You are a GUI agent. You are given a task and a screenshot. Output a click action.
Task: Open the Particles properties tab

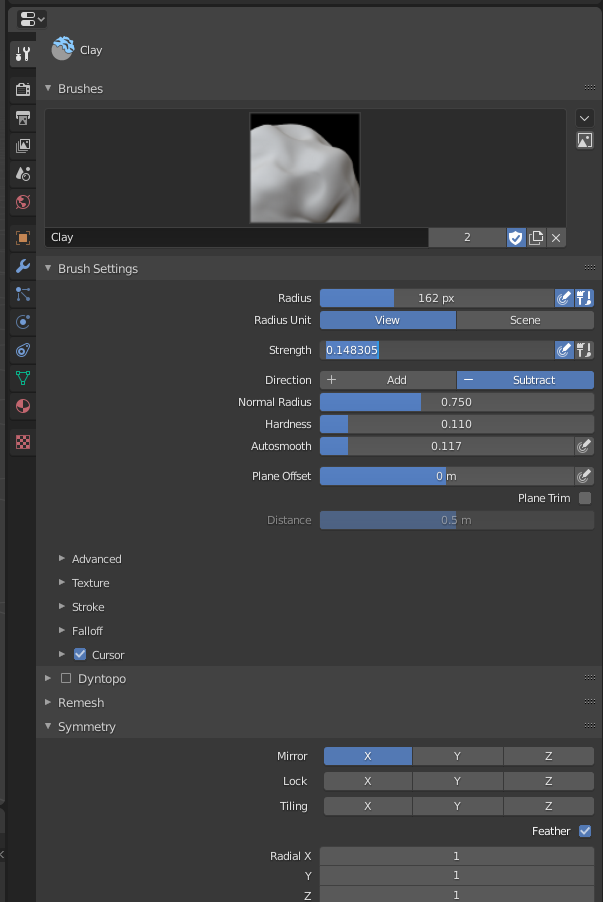click(x=23, y=294)
